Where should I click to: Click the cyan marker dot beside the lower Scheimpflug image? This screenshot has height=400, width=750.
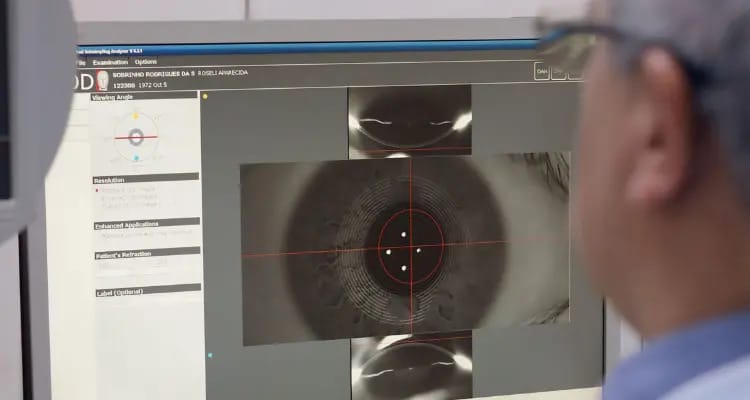pyautogui.click(x=210, y=355)
